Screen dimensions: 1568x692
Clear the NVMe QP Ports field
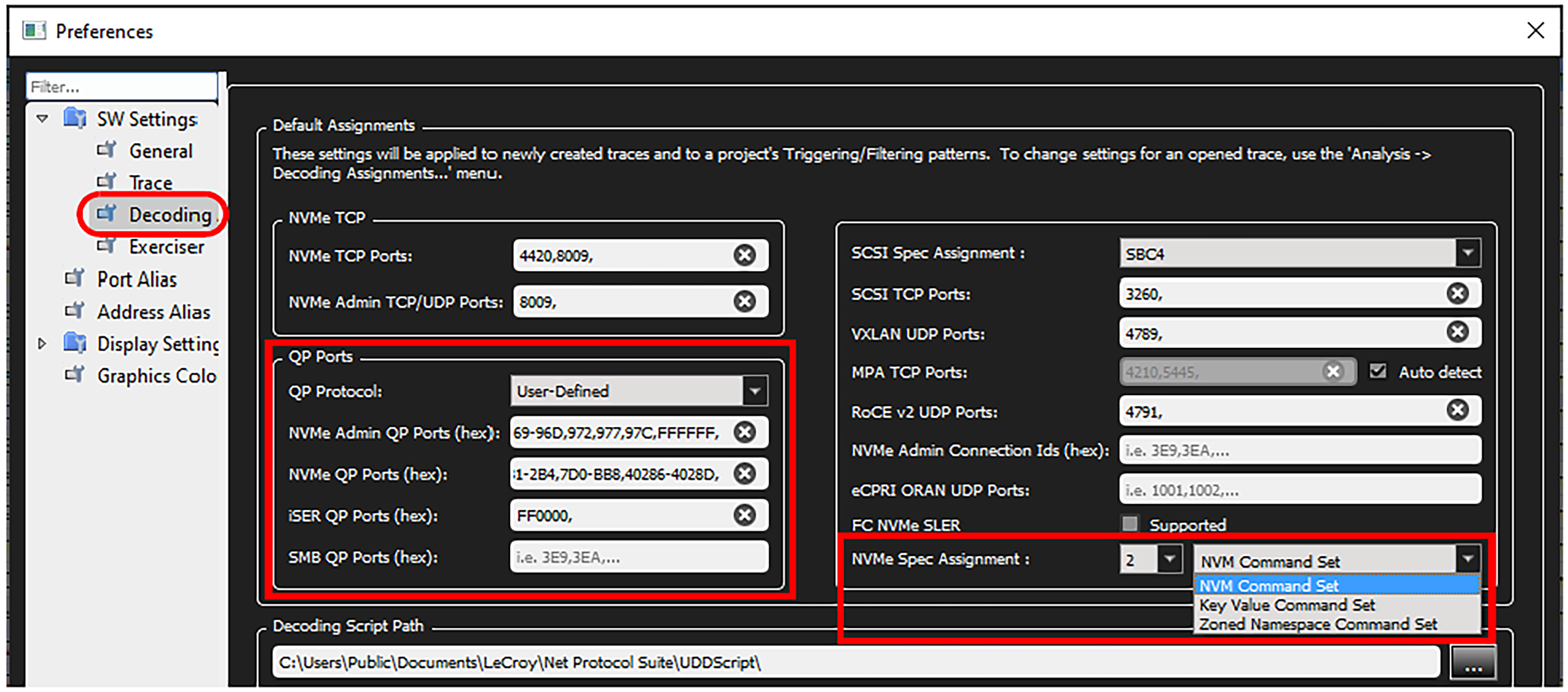click(x=744, y=473)
